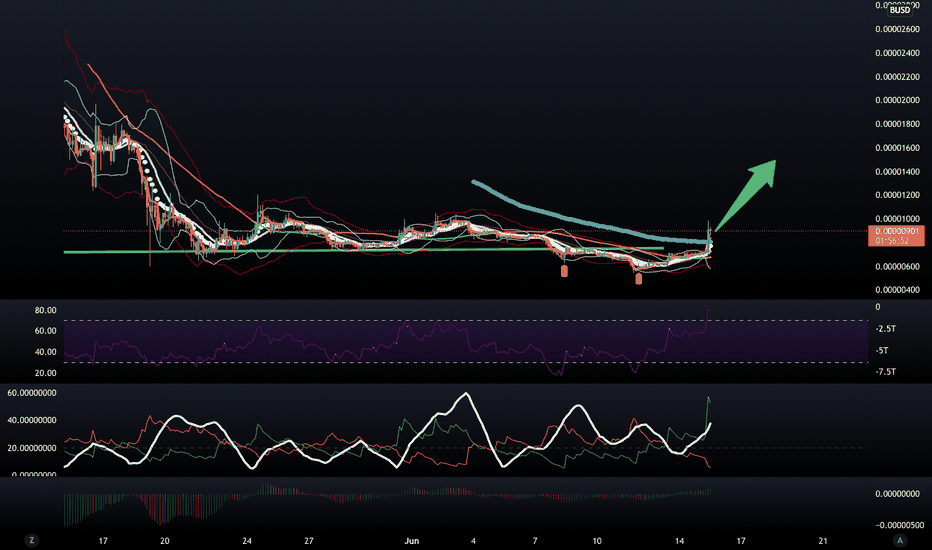Click date label 4 on time axis
The height and width of the screenshot is (550, 932).
pos(473,541)
